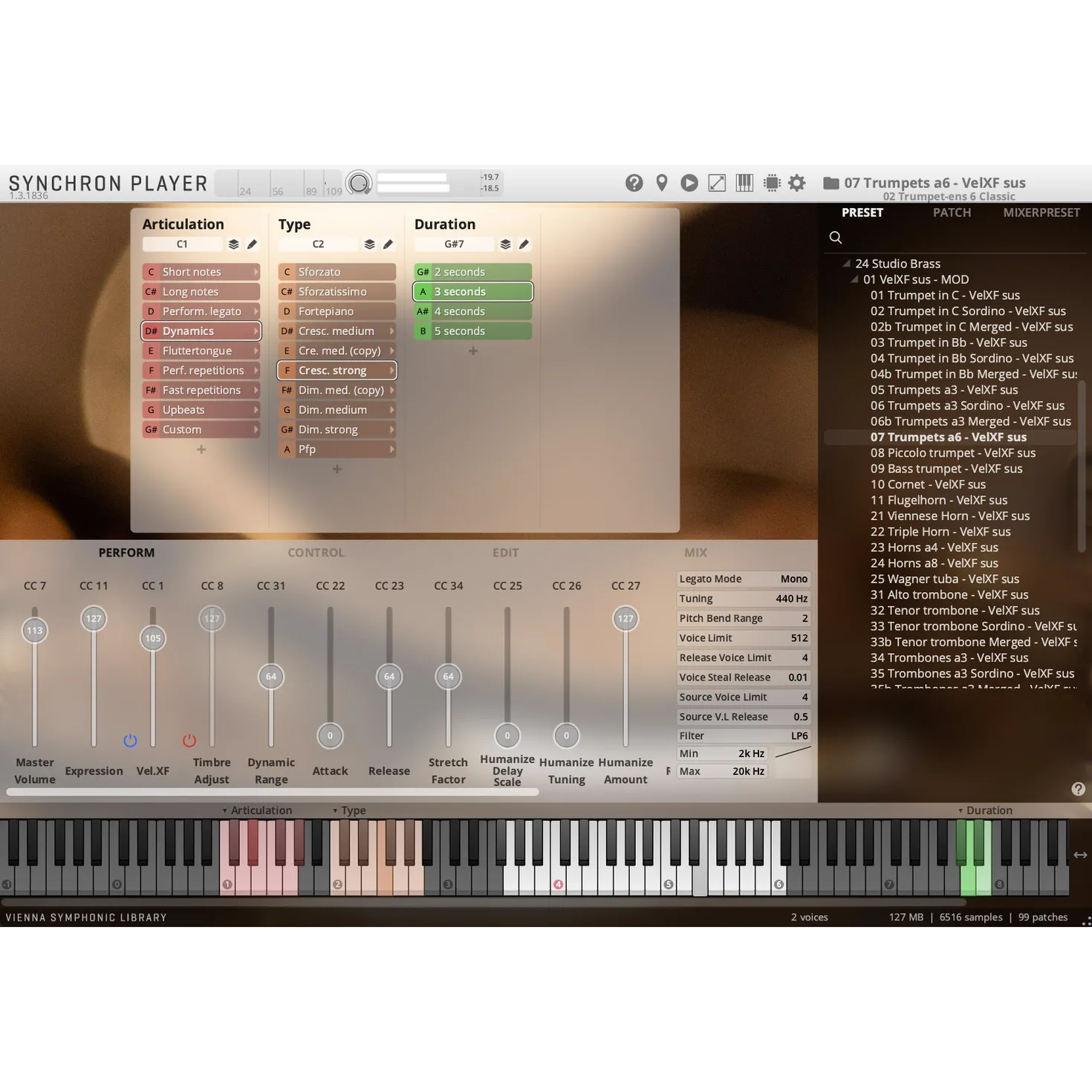1092x1092 pixels.
Task: Select the Long notes articulation
Action: (x=201, y=292)
